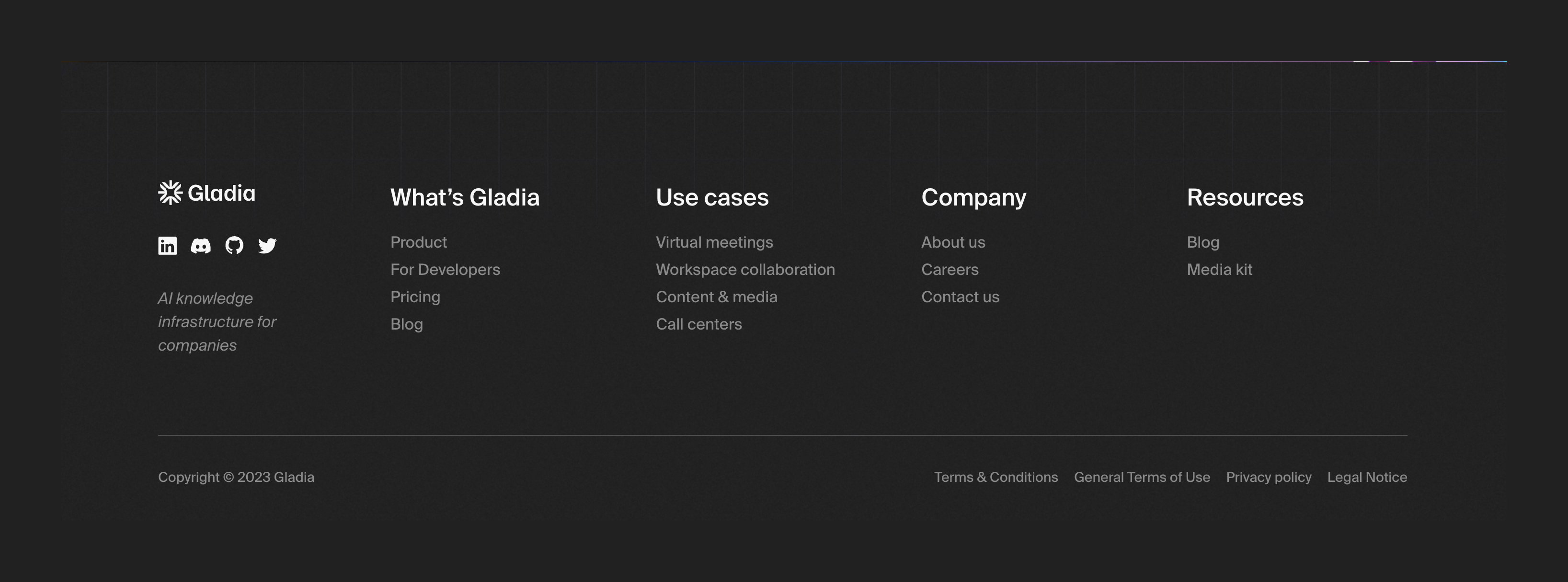This screenshot has width=1568, height=582.
Task: Open the For Developers link
Action: pos(445,270)
